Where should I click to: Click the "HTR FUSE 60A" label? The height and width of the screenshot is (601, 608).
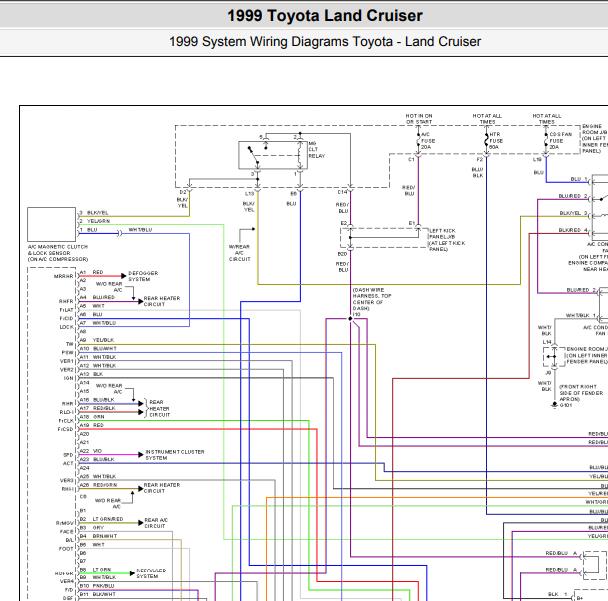(x=496, y=141)
